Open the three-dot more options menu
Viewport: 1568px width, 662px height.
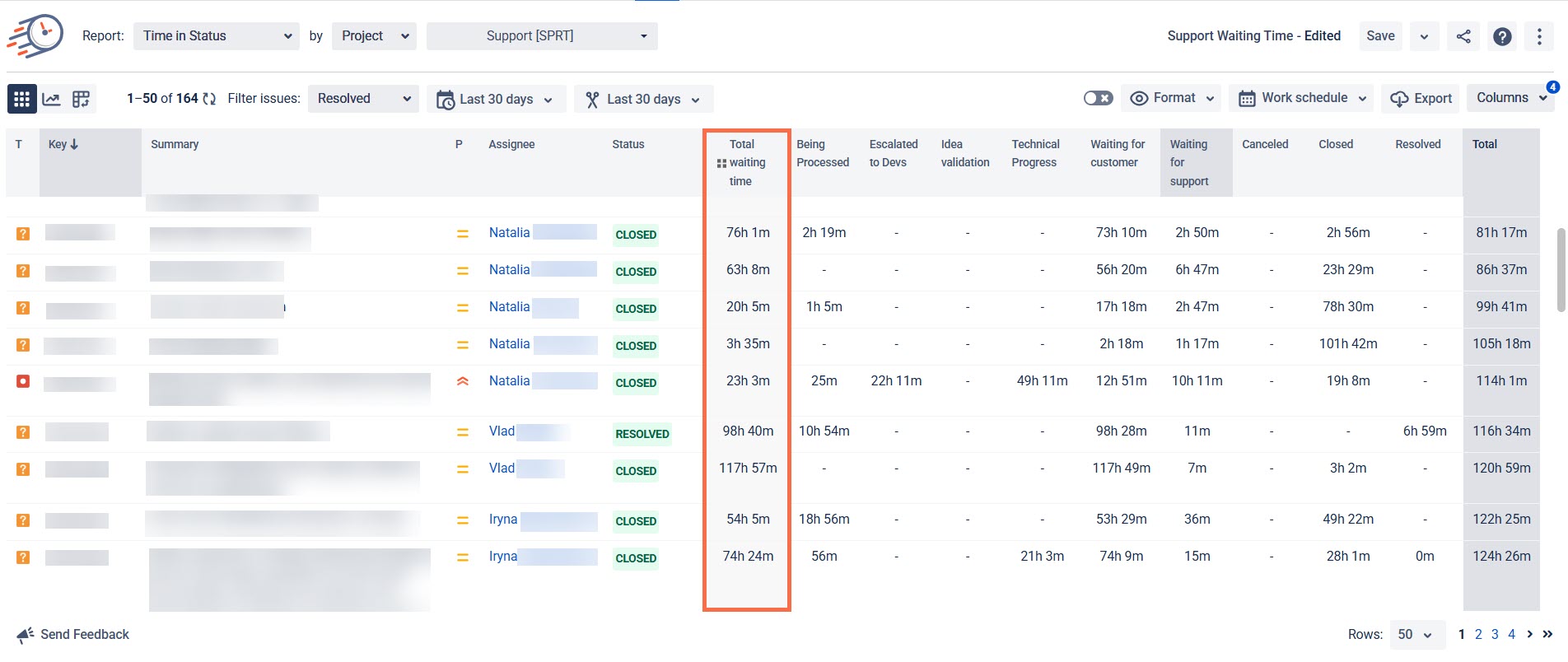click(1539, 36)
